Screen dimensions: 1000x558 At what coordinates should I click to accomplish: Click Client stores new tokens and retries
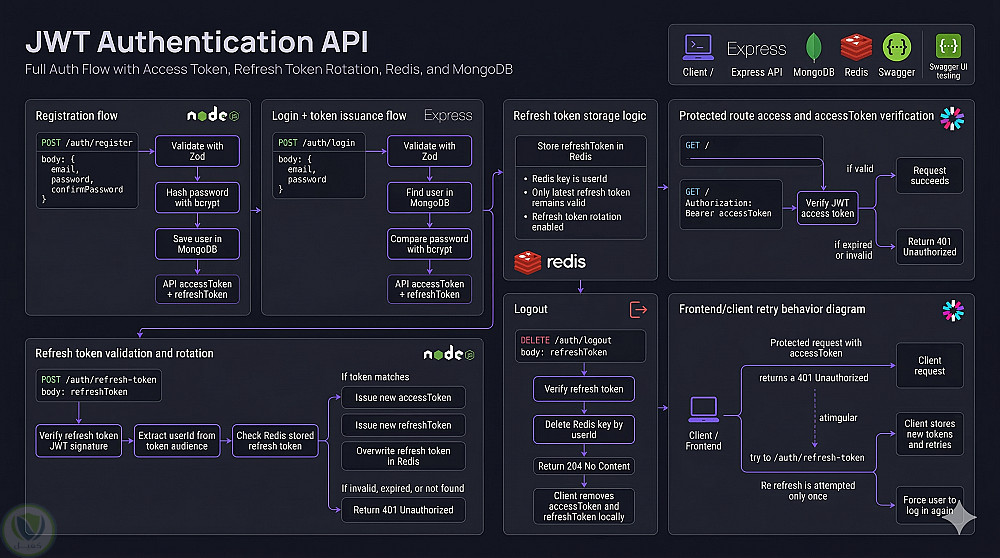click(929, 434)
